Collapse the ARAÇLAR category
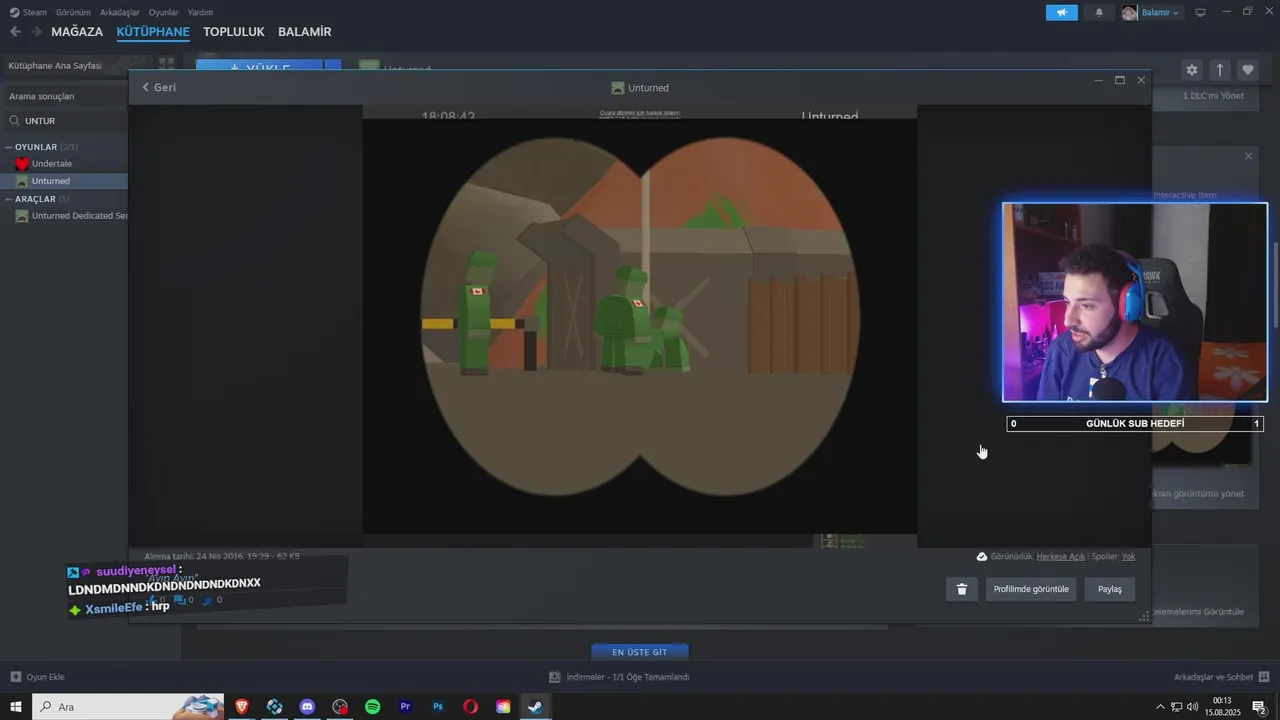The image size is (1280, 720). [x=9, y=199]
